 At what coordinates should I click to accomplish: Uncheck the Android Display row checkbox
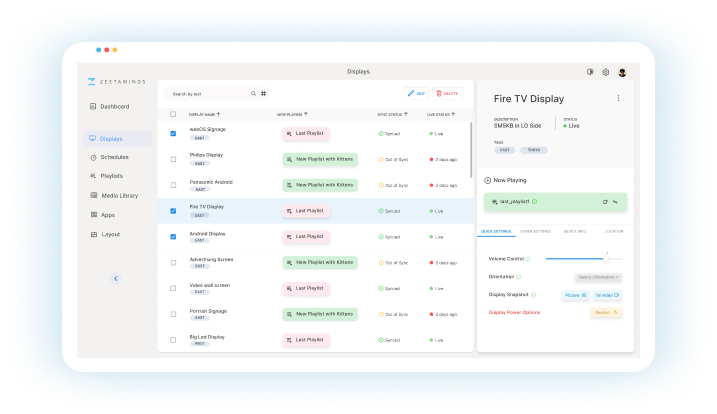[173, 237]
